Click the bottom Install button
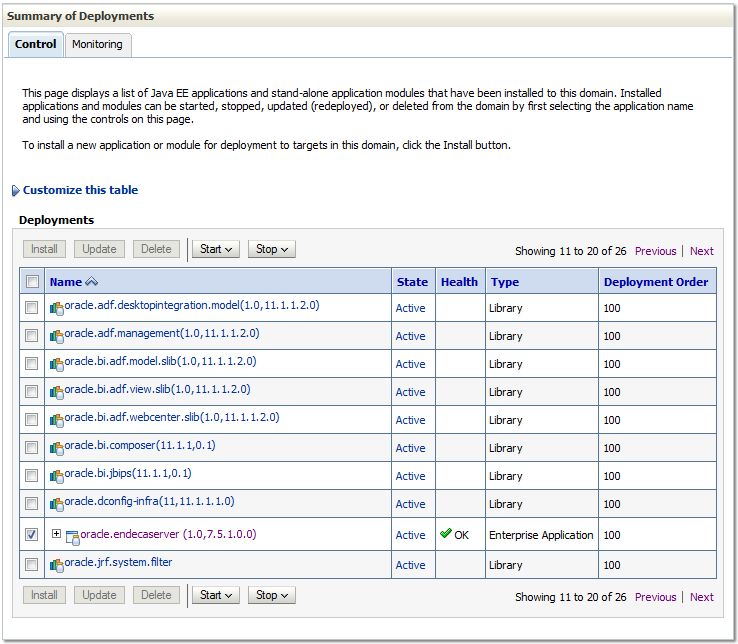 [x=44, y=595]
